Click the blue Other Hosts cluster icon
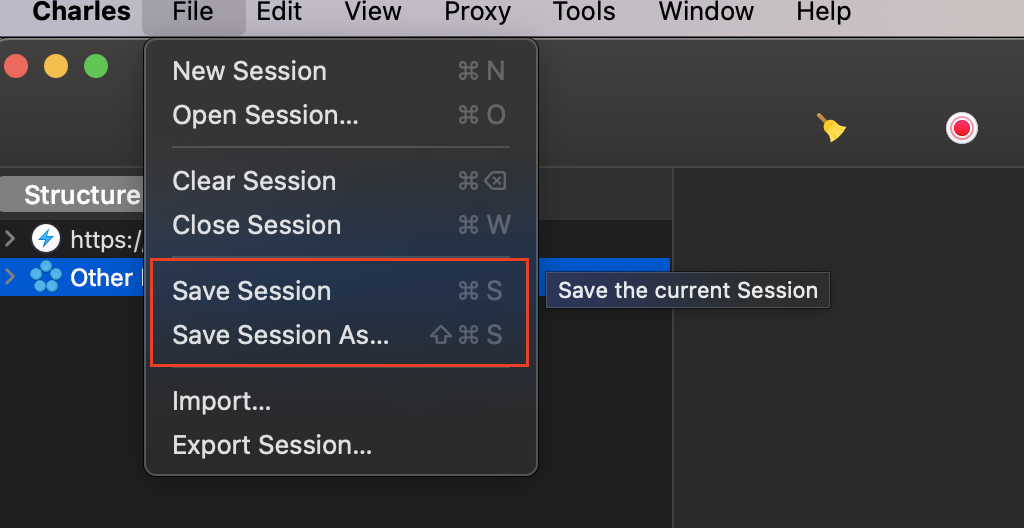 [46, 277]
